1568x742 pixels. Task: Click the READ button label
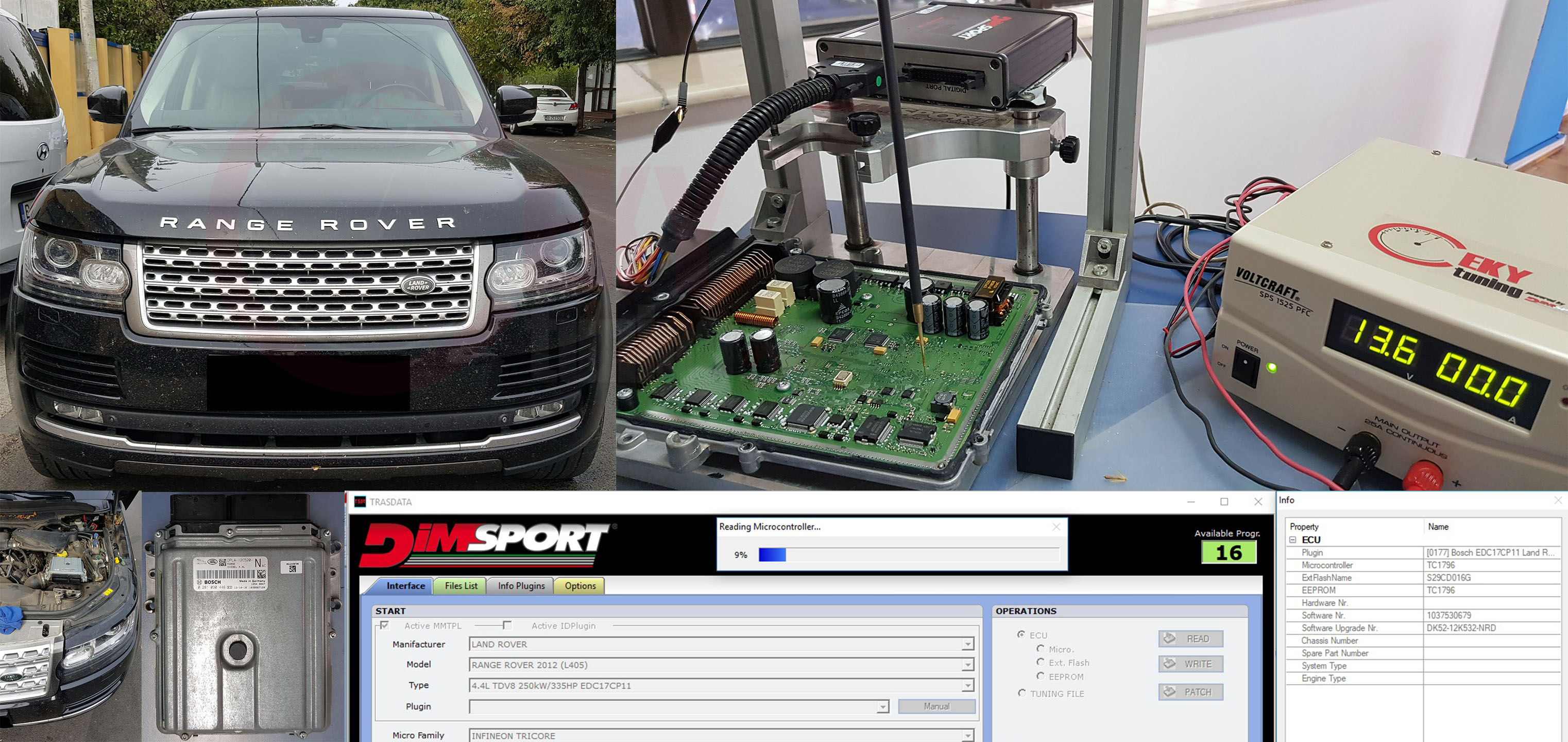(1197, 638)
